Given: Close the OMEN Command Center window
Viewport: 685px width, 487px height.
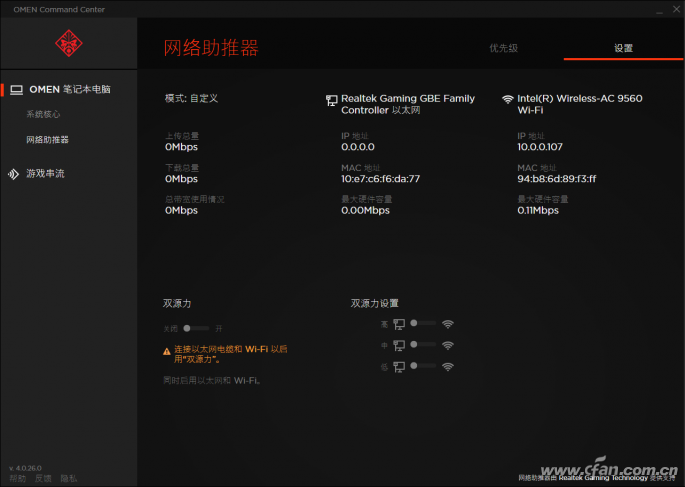Looking at the screenshot, I should (x=676, y=9).
